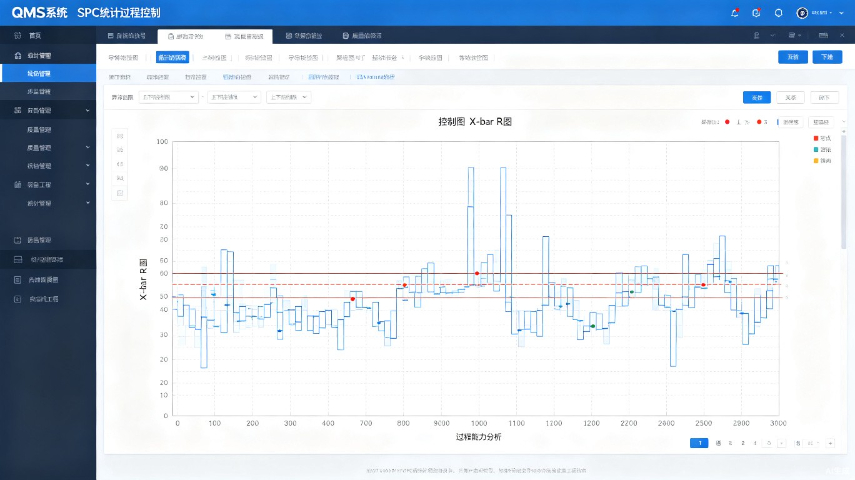Image resolution: width=855 pixels, height=480 pixels.
Task: Go to page 1 in pagination
Action: [x=699, y=443]
